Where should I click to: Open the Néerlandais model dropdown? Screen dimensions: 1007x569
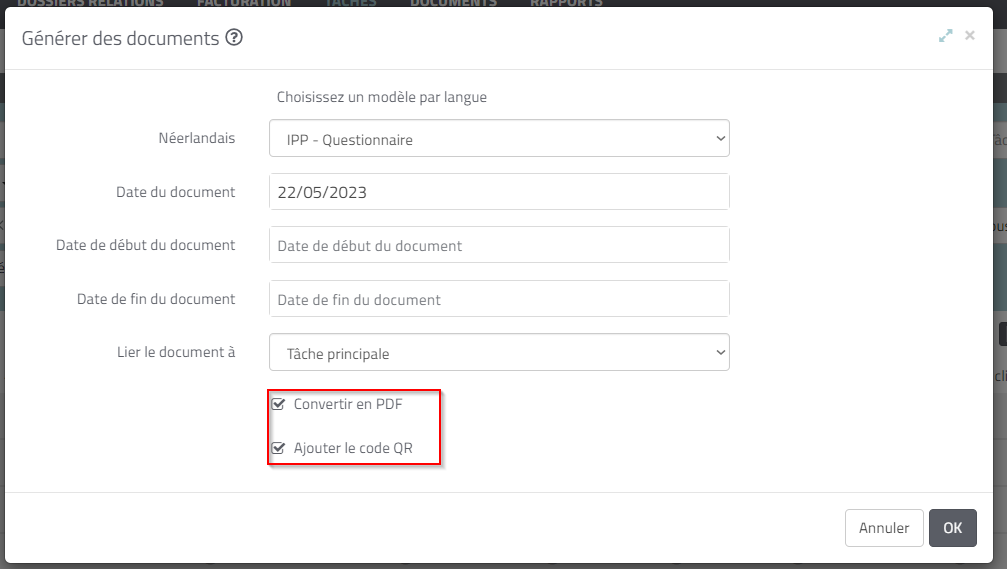[499, 138]
